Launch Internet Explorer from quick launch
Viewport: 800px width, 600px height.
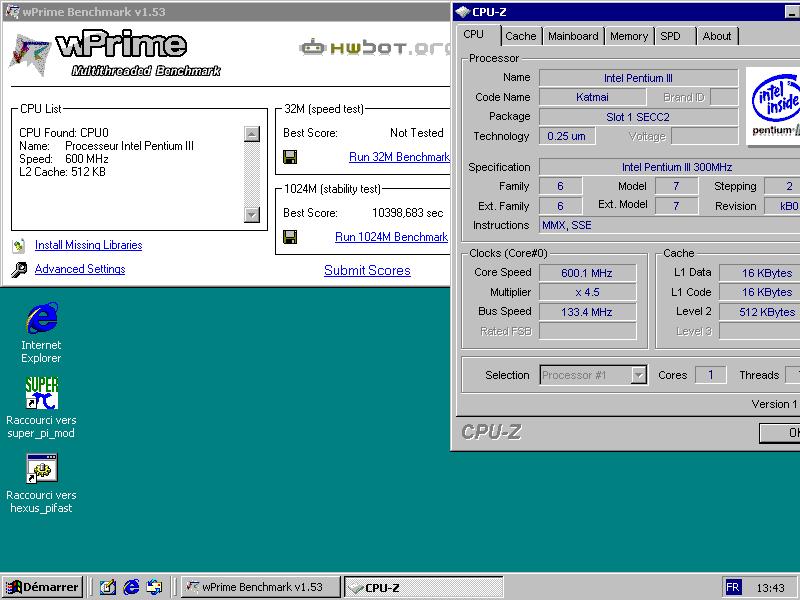click(131, 587)
